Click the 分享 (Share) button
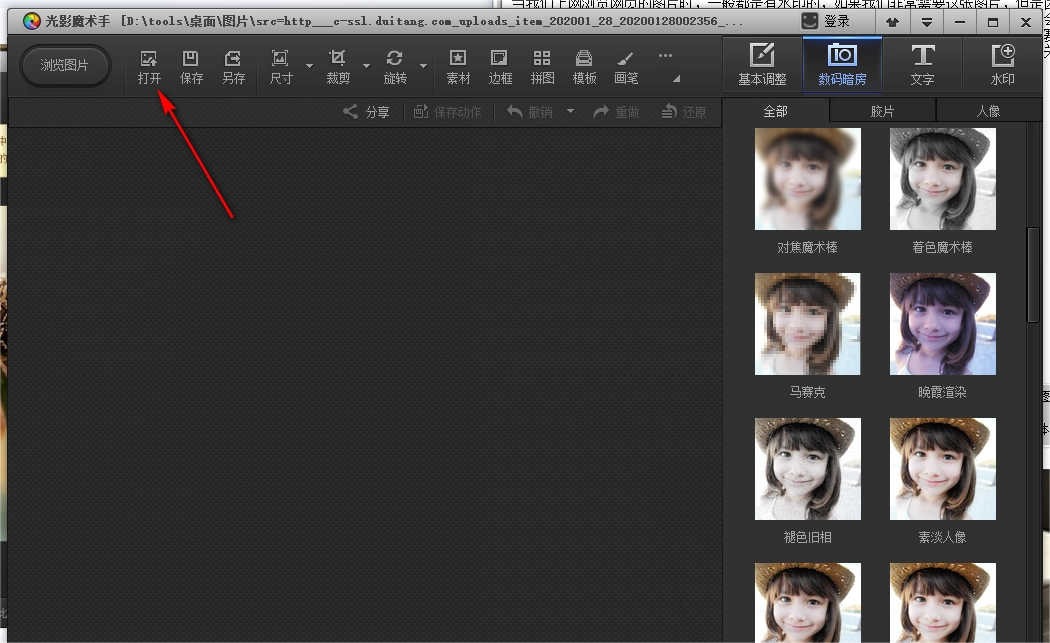 pos(366,112)
